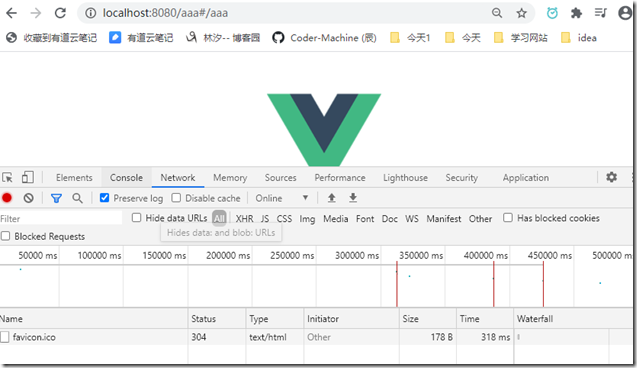This screenshot has height=368, width=637.
Task: Open the 今天1 bookmark folder
Action: tap(410, 38)
